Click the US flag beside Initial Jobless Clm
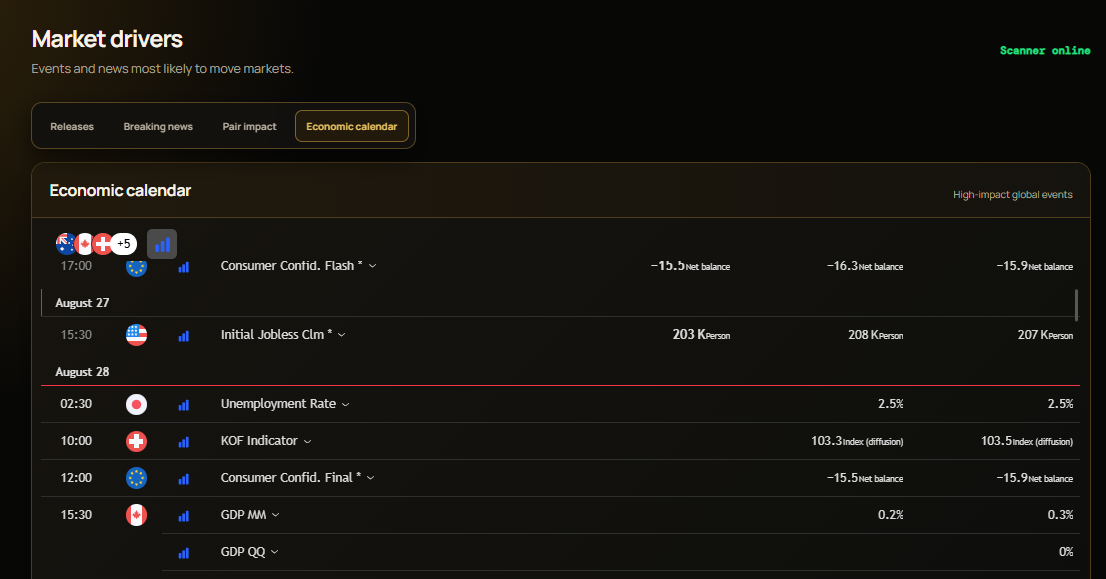This screenshot has height=579, width=1106. [136, 334]
